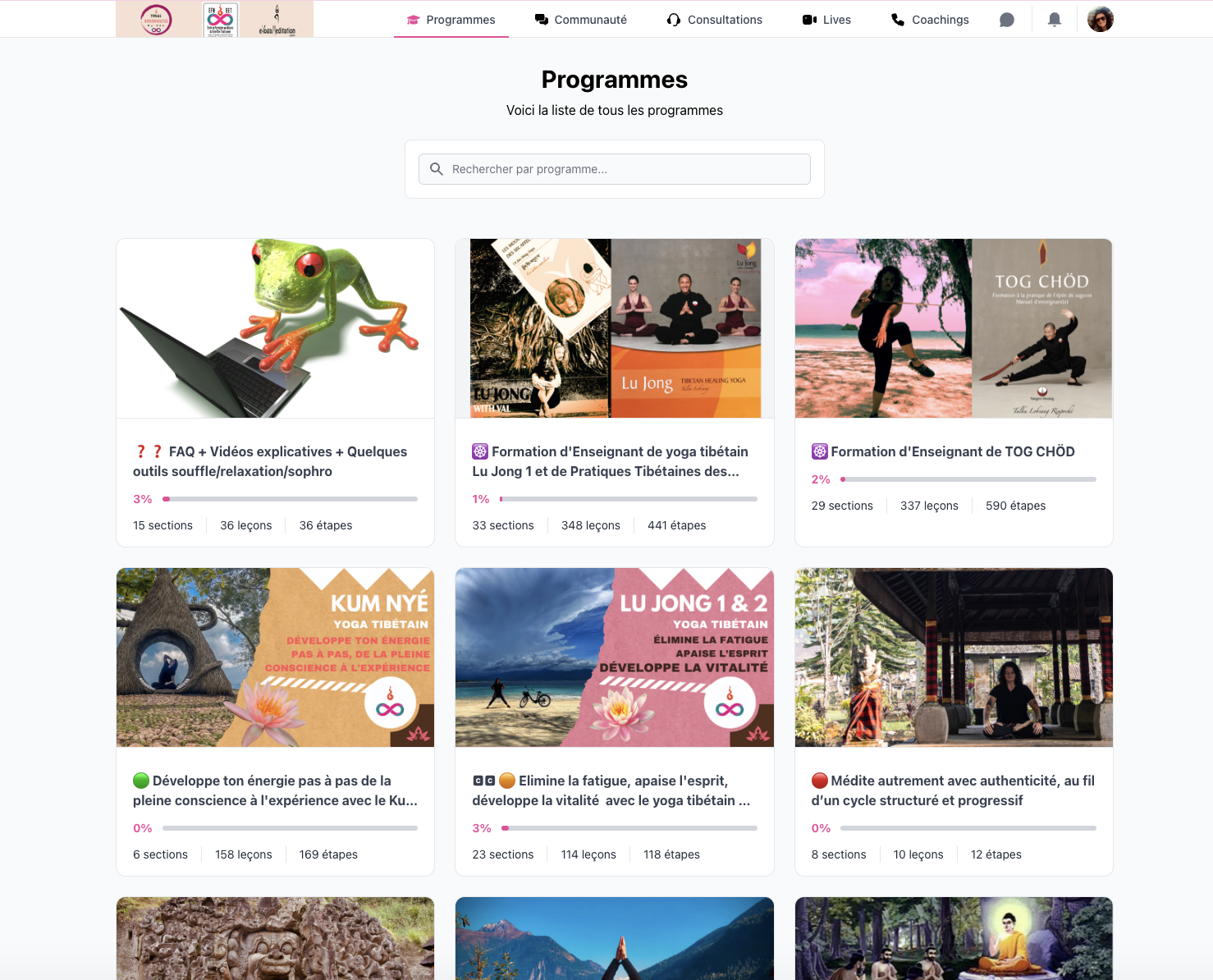Click the Lu Jong 1 & 2 thumbnail

coord(614,657)
